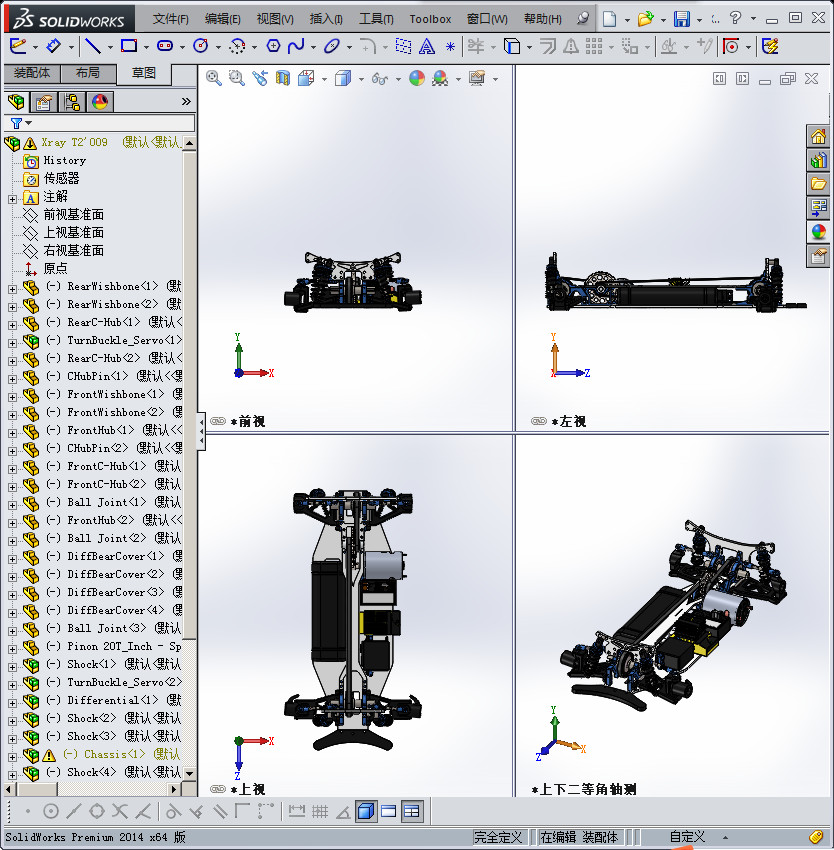The width and height of the screenshot is (834, 850).
Task: Toggle link views in Left viewport
Action: point(539,421)
